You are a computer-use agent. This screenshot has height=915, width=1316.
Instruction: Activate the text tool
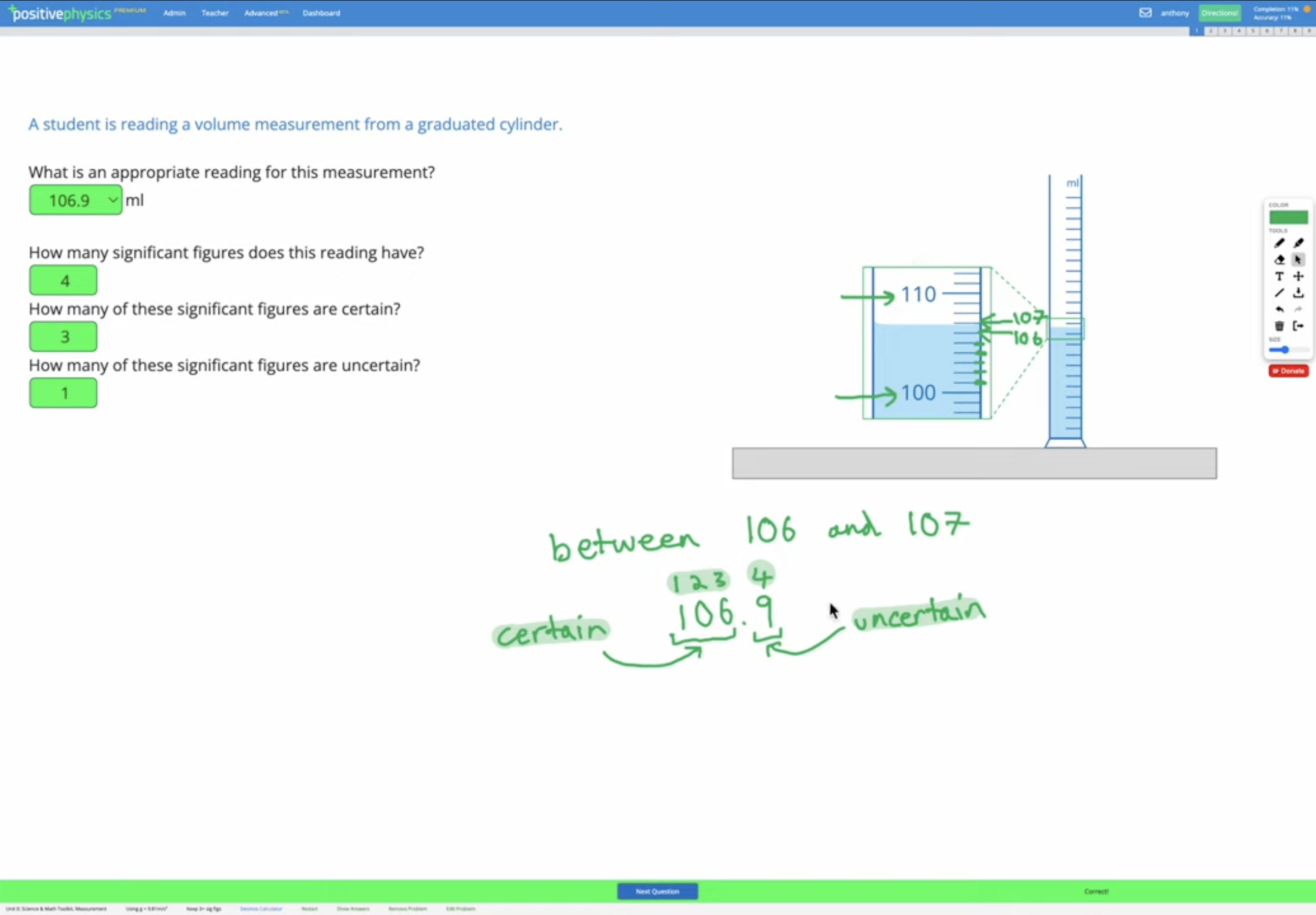coord(1279,276)
